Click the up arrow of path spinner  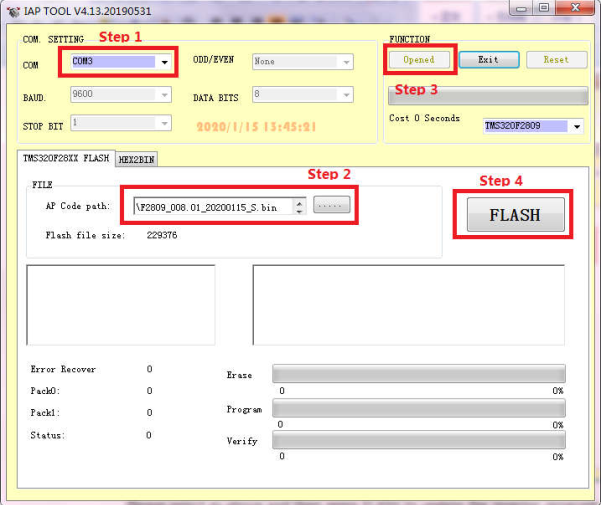point(299,202)
